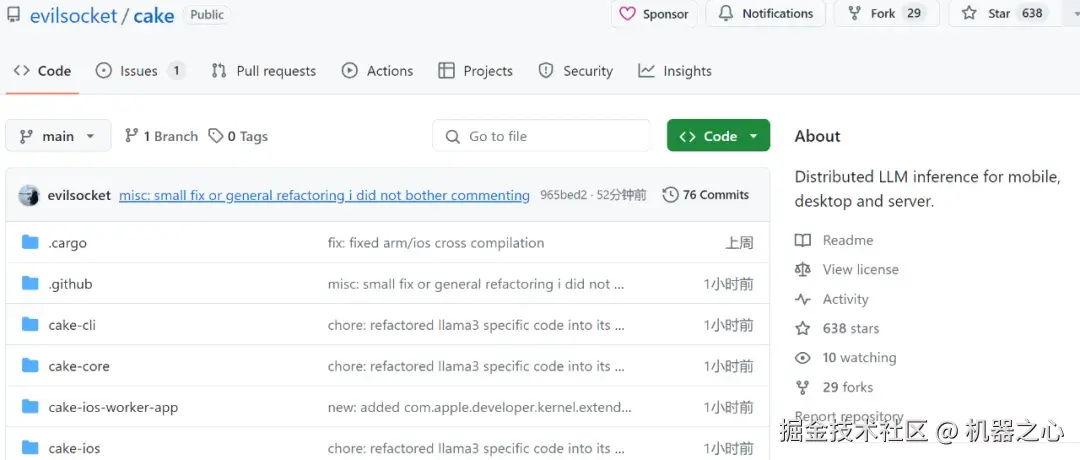Focus the Go to file search field
1080x460 pixels.
(x=541, y=136)
